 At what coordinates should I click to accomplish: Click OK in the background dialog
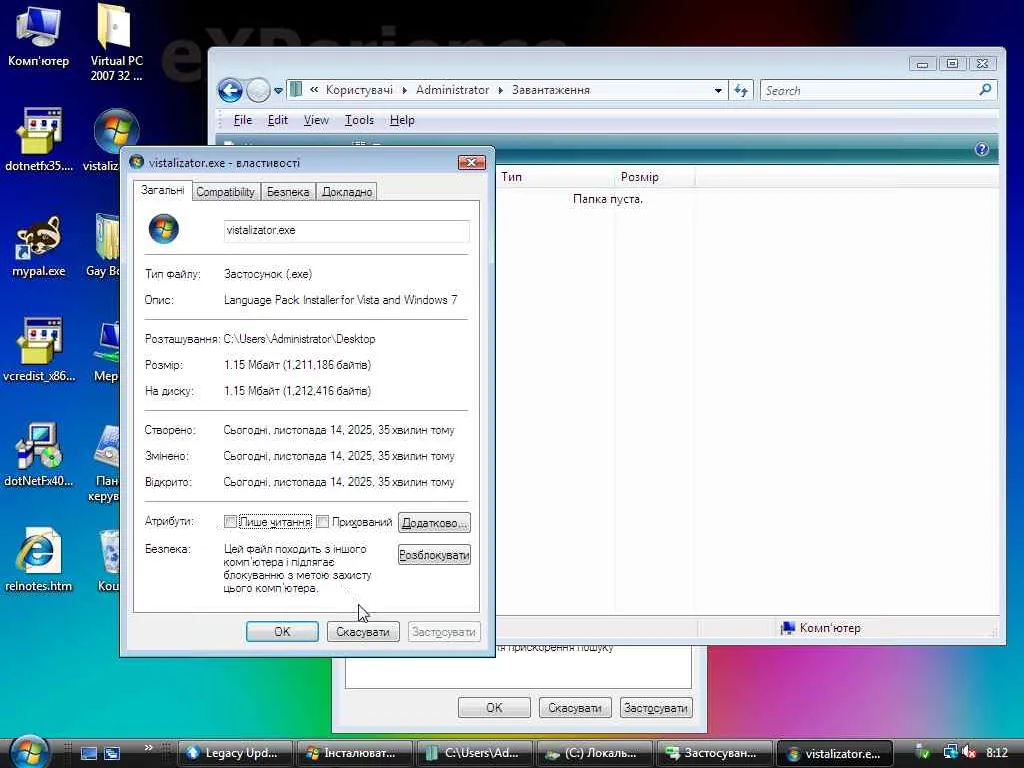(x=494, y=707)
